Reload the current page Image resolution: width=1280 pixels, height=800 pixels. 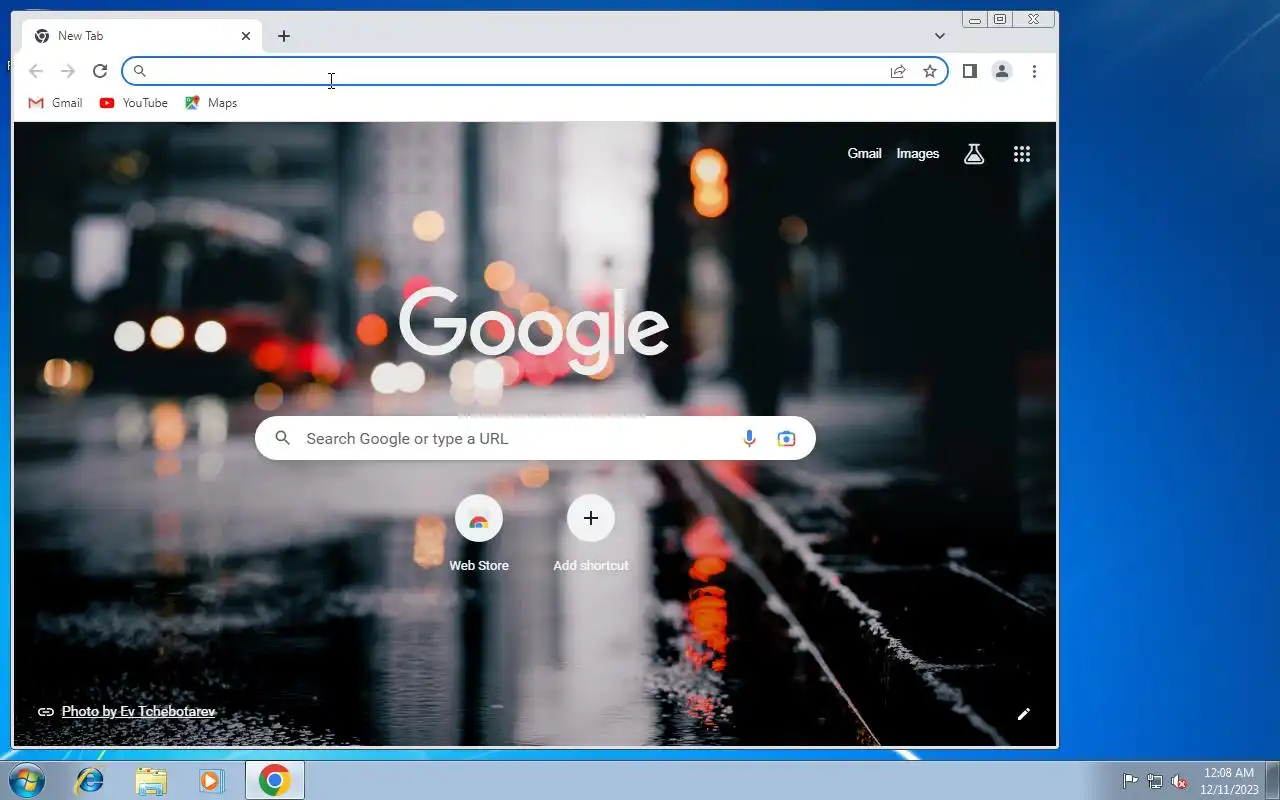click(x=100, y=71)
